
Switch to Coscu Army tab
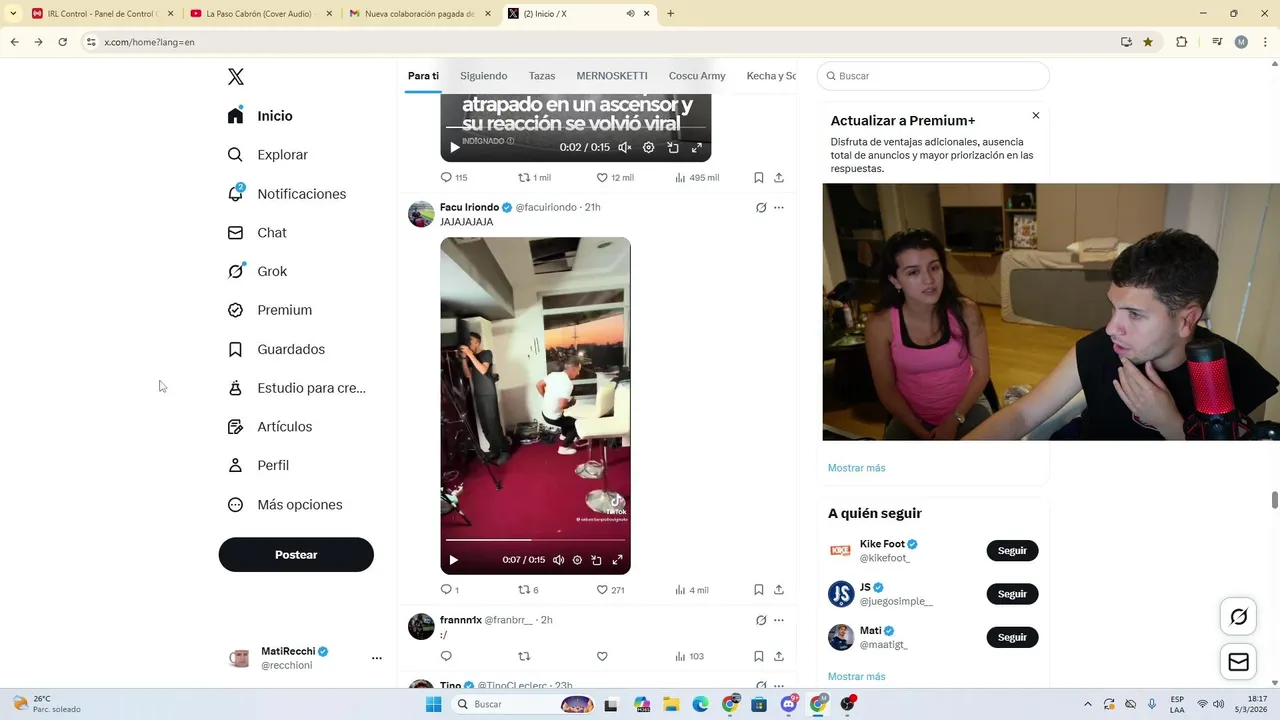click(697, 76)
